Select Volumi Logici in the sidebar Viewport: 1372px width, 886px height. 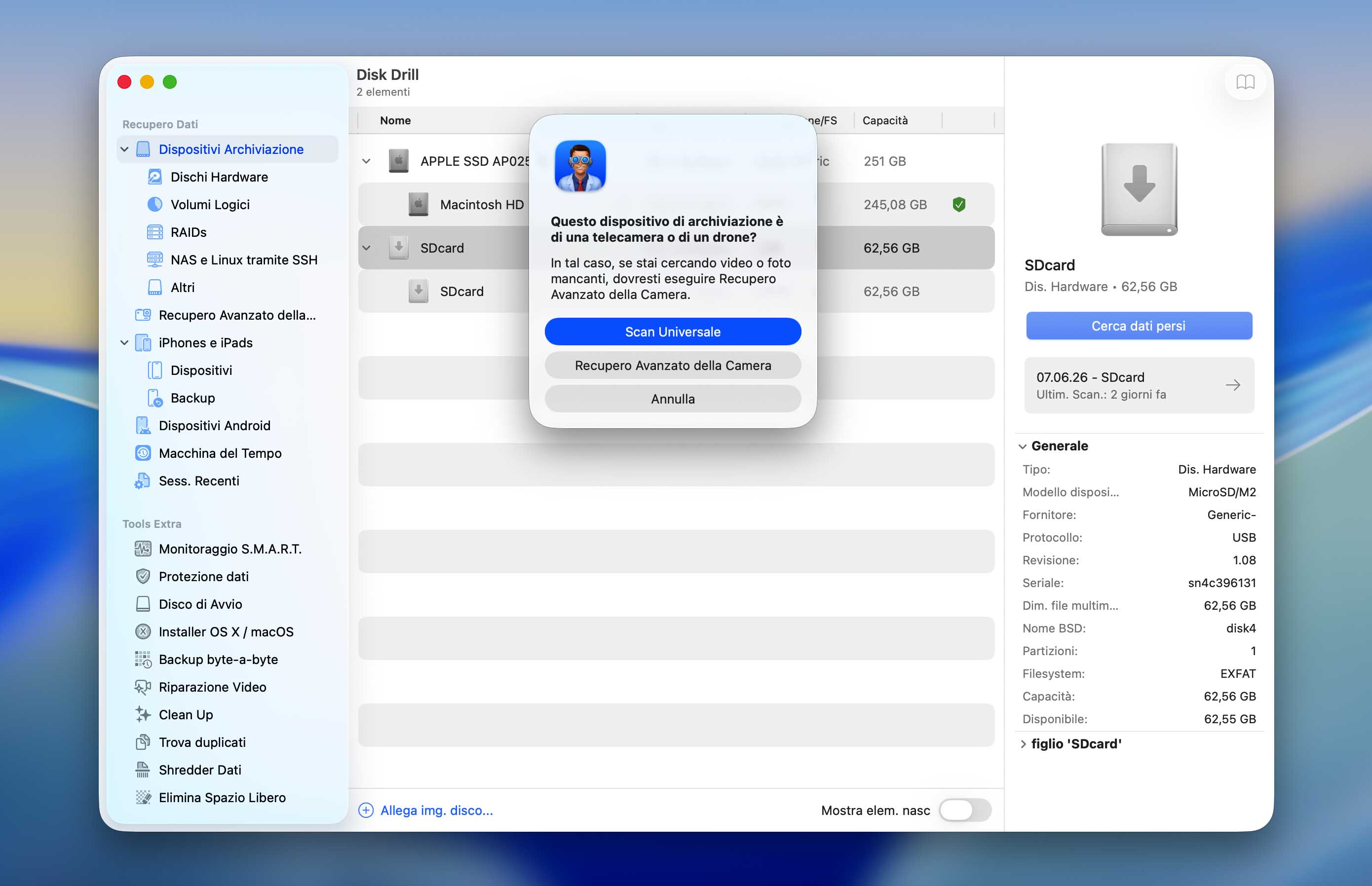coord(210,204)
